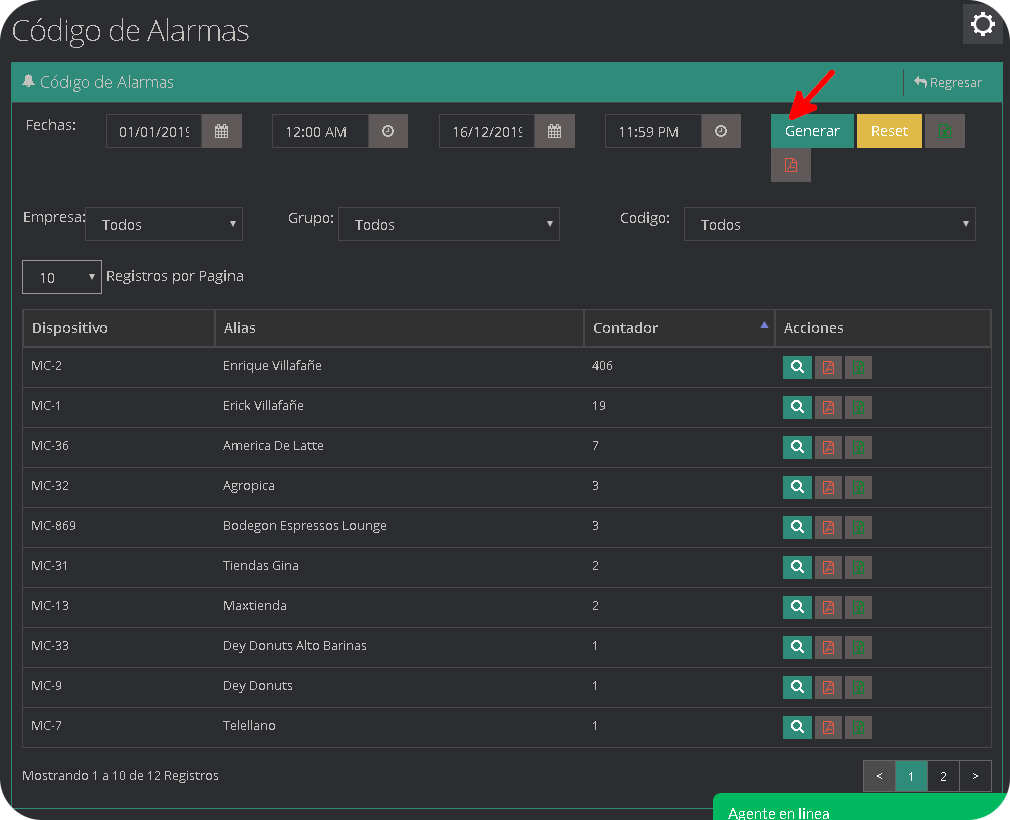
Task: Export Agropica row to Excel
Action: 858,487
